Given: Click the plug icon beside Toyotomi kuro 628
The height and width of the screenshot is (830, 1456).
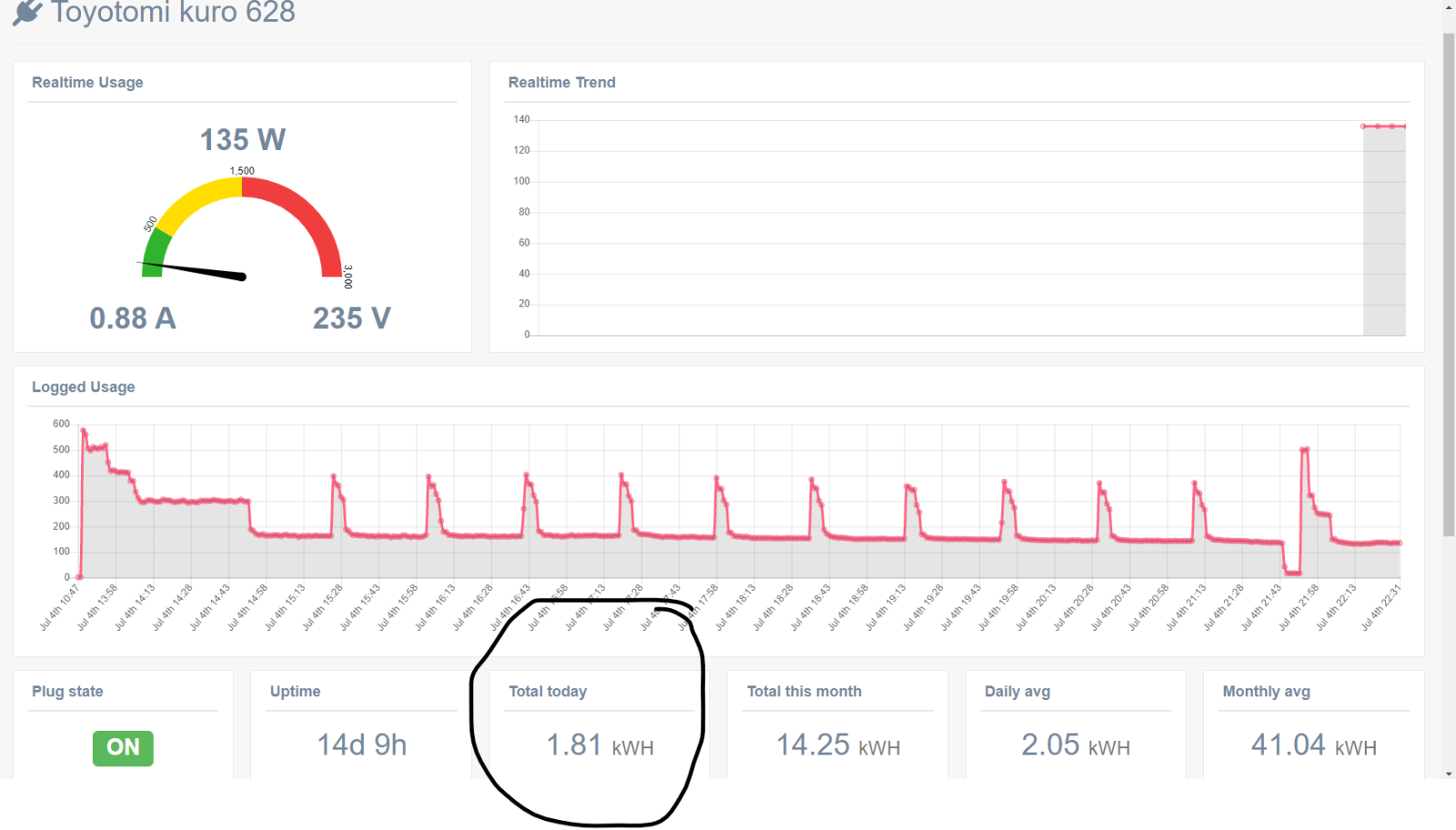Looking at the screenshot, I should [27, 11].
